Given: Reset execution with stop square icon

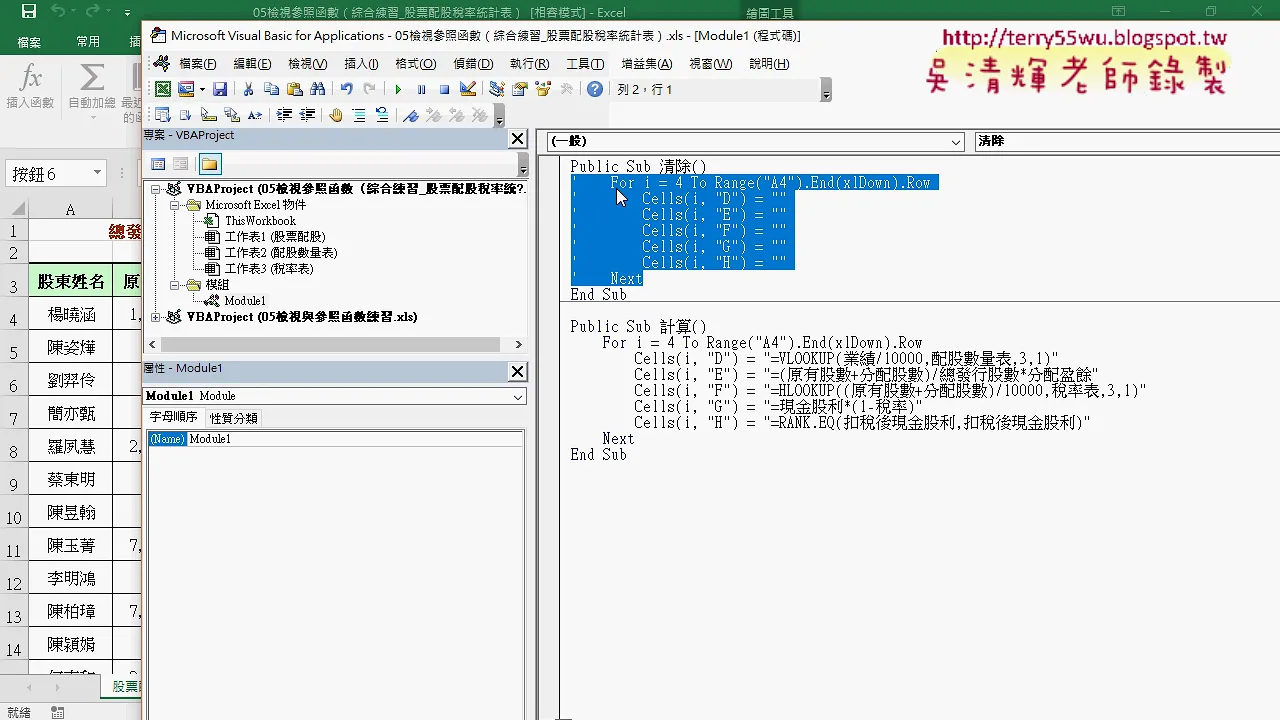Looking at the screenshot, I should point(444,89).
